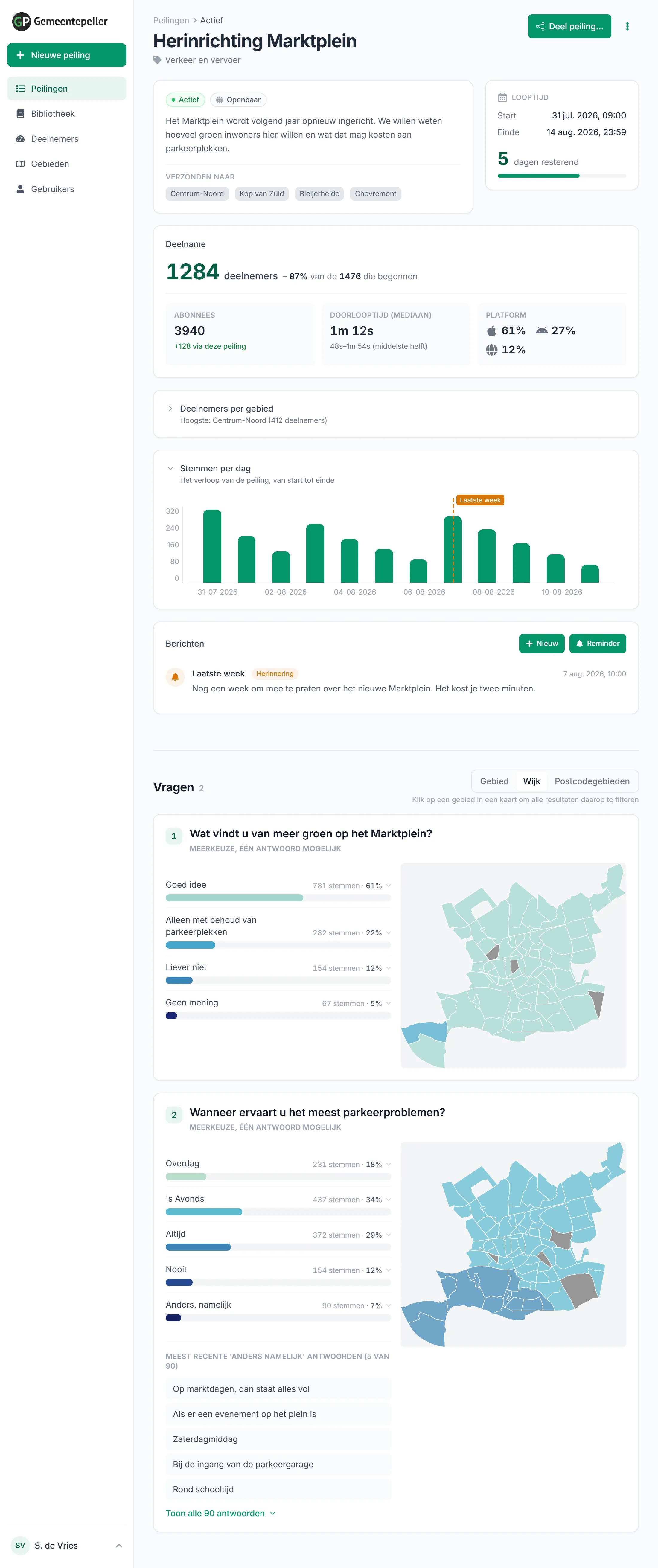Screen dimensions: 658x1568
Task: Expand the Liever niet answer chevron
Action: click(388, 968)
